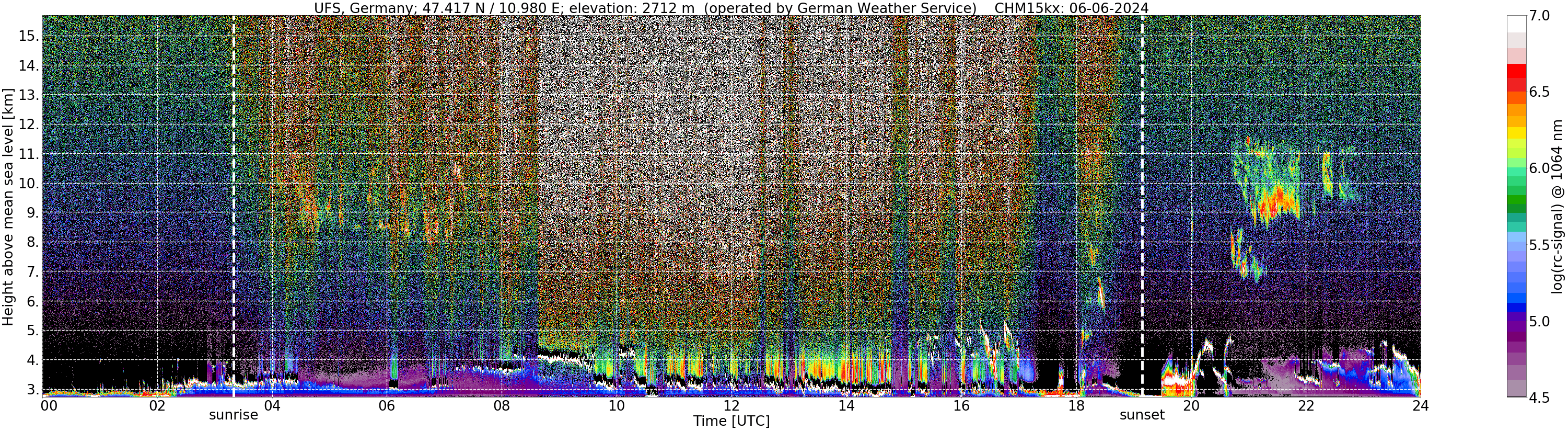Click the x-axis tick label '02'
This screenshot has width=1568, height=431.
click(157, 406)
